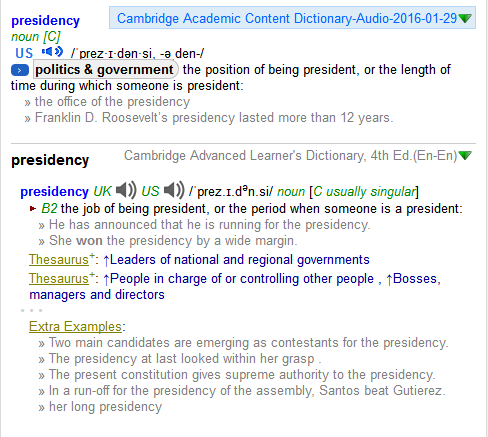Click the black bold presidency heading
The image size is (488, 437).
pyautogui.click(x=50, y=160)
